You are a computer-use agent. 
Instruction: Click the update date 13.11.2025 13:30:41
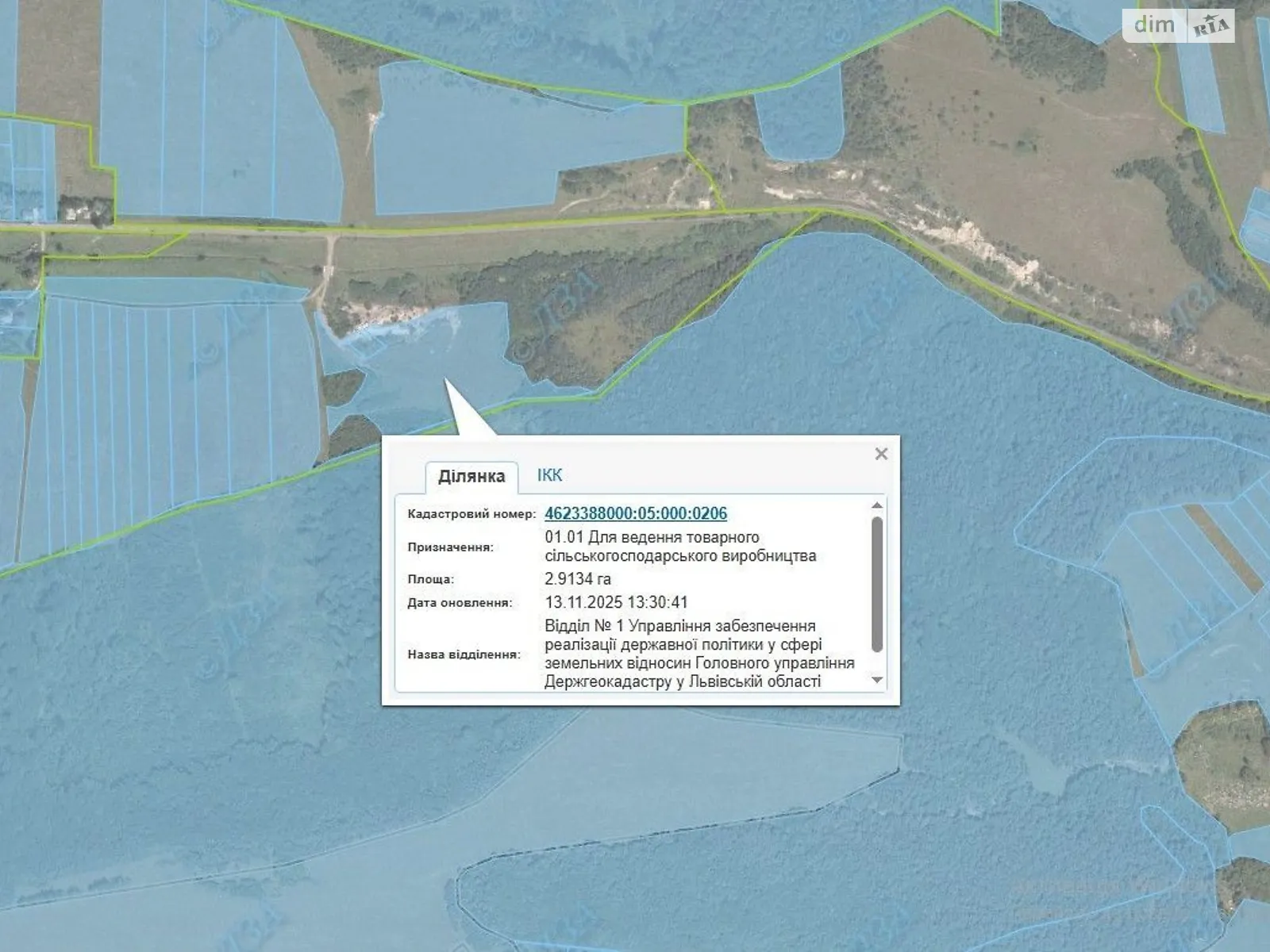616,603
